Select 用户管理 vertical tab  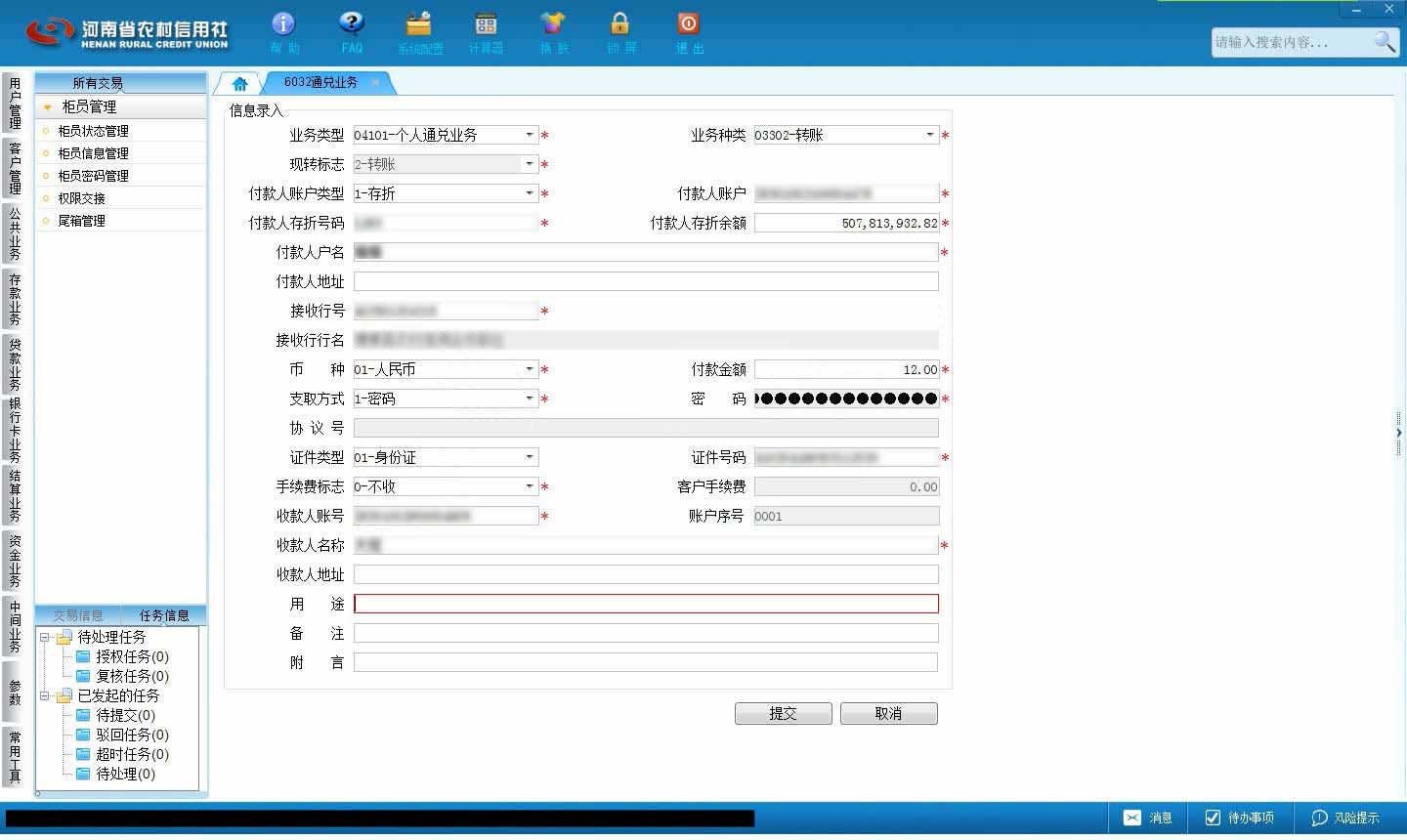14,103
